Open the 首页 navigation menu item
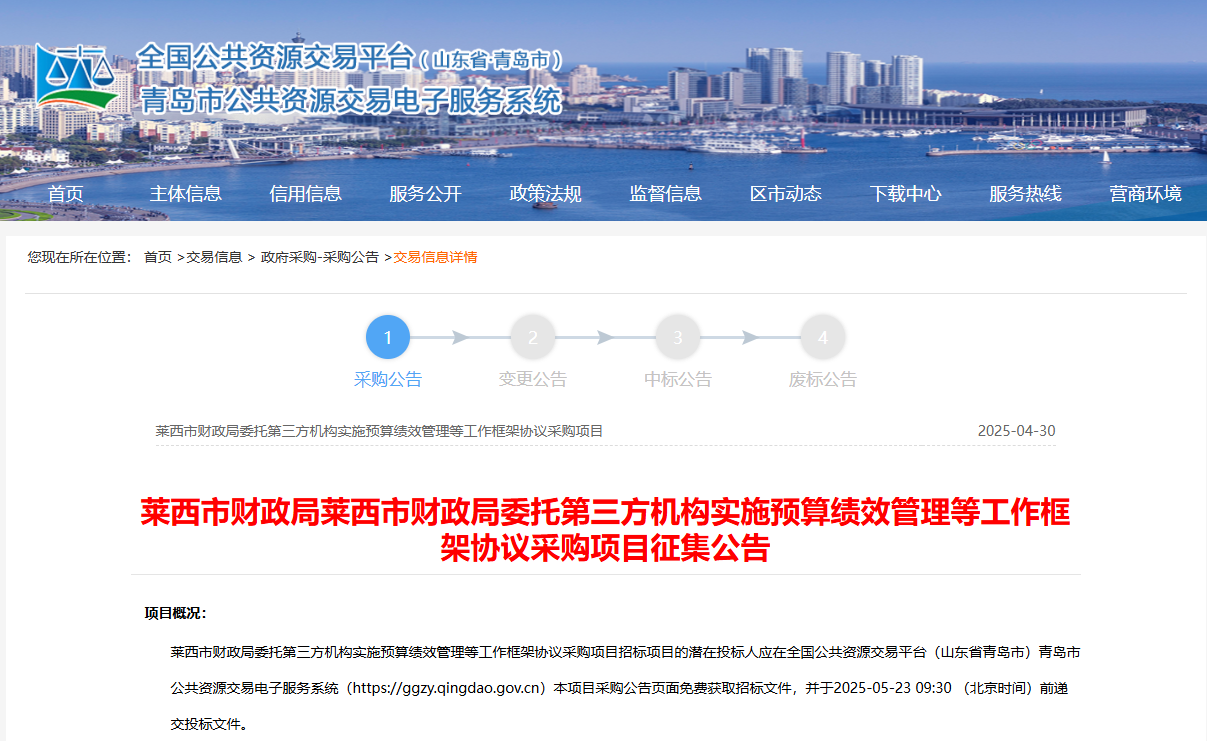Screen dimensions: 1207x741 tap(65, 194)
